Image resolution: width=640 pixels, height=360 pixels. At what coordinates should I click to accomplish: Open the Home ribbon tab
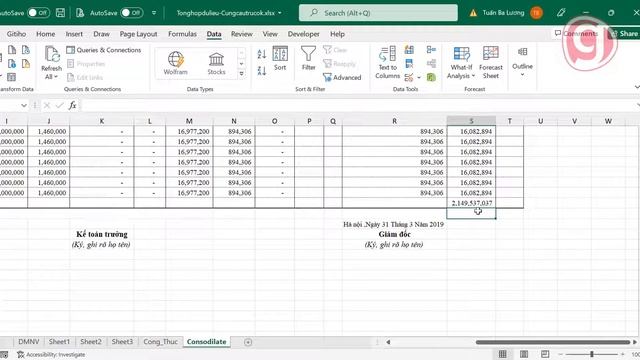click(45, 34)
